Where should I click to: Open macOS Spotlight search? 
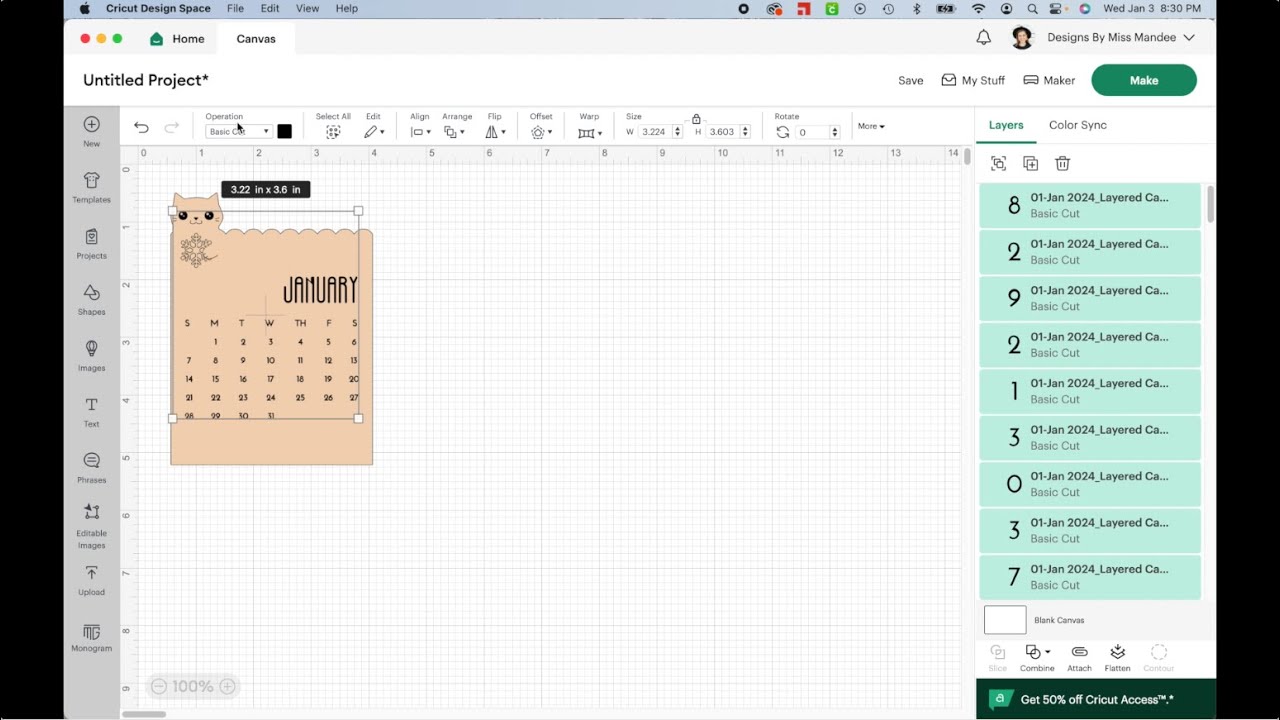tap(1032, 8)
